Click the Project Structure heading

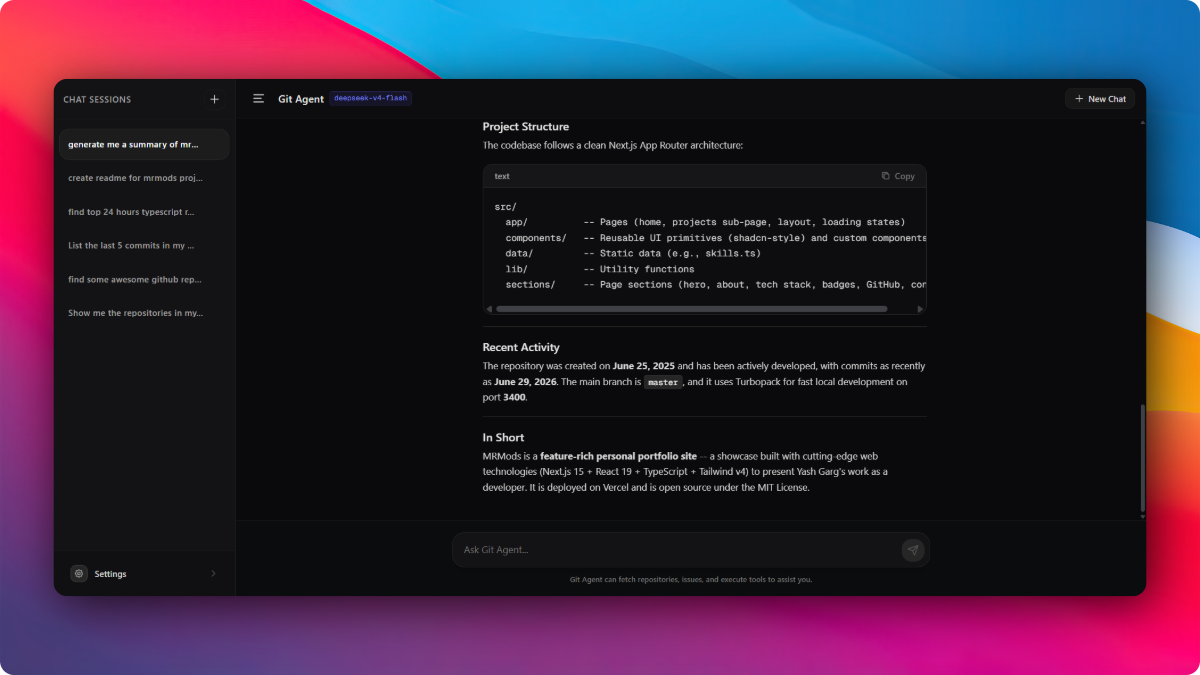[526, 127]
